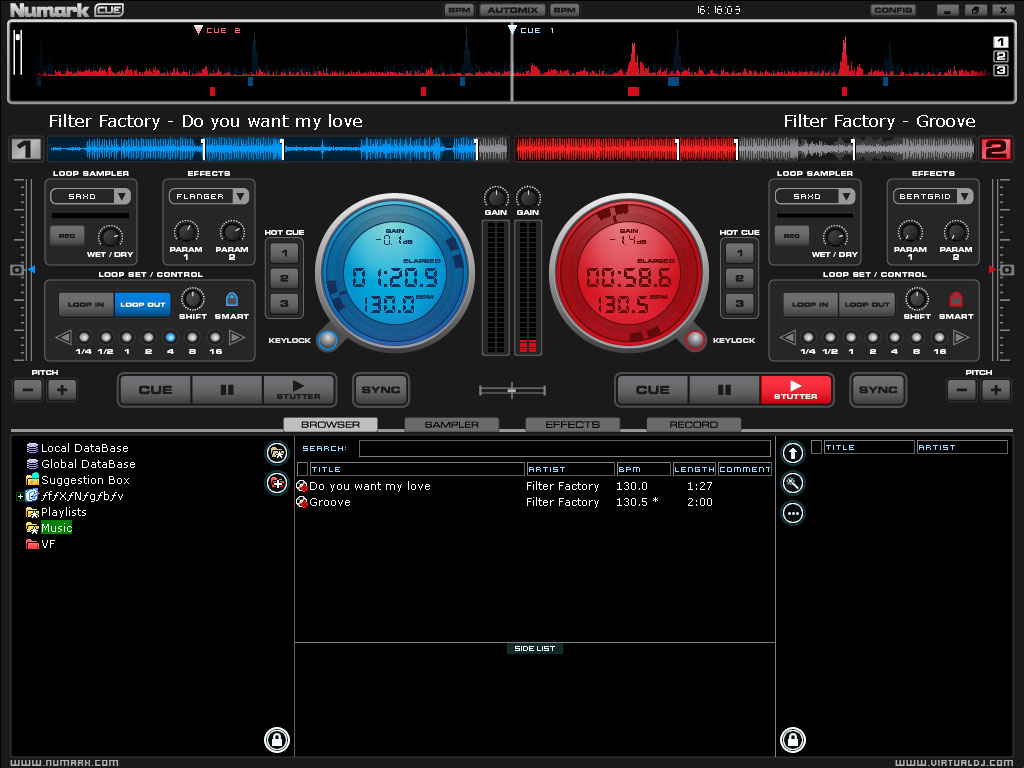Set deck 1 loop length to 16 beats

[x=215, y=337]
